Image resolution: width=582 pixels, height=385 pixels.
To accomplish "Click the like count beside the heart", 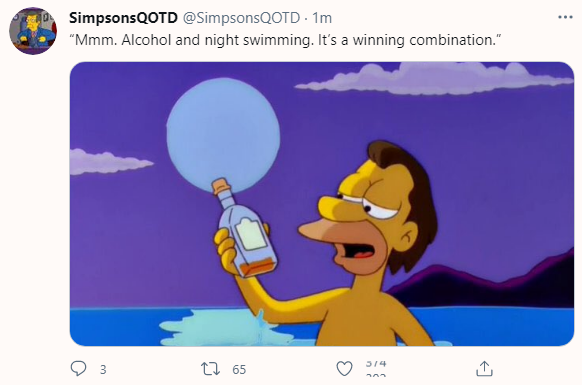I will pos(376,368).
